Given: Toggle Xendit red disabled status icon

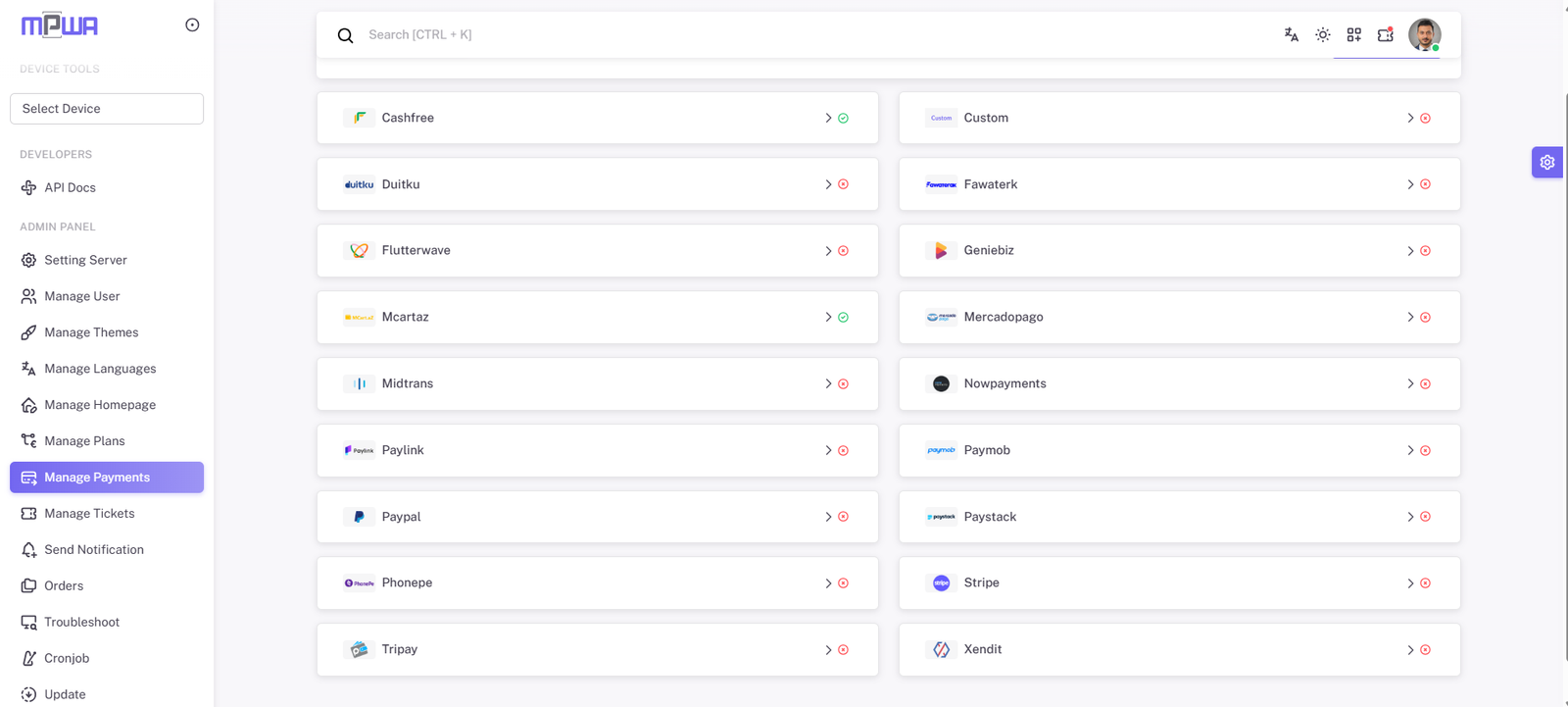Looking at the screenshot, I should [x=1425, y=650].
